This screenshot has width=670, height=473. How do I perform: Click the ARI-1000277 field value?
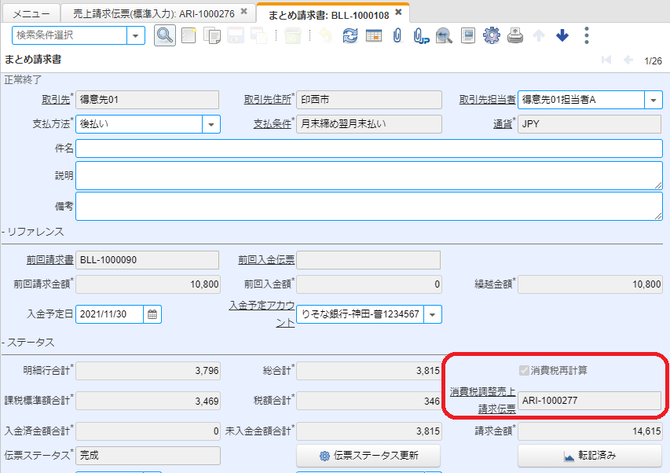(x=590, y=401)
